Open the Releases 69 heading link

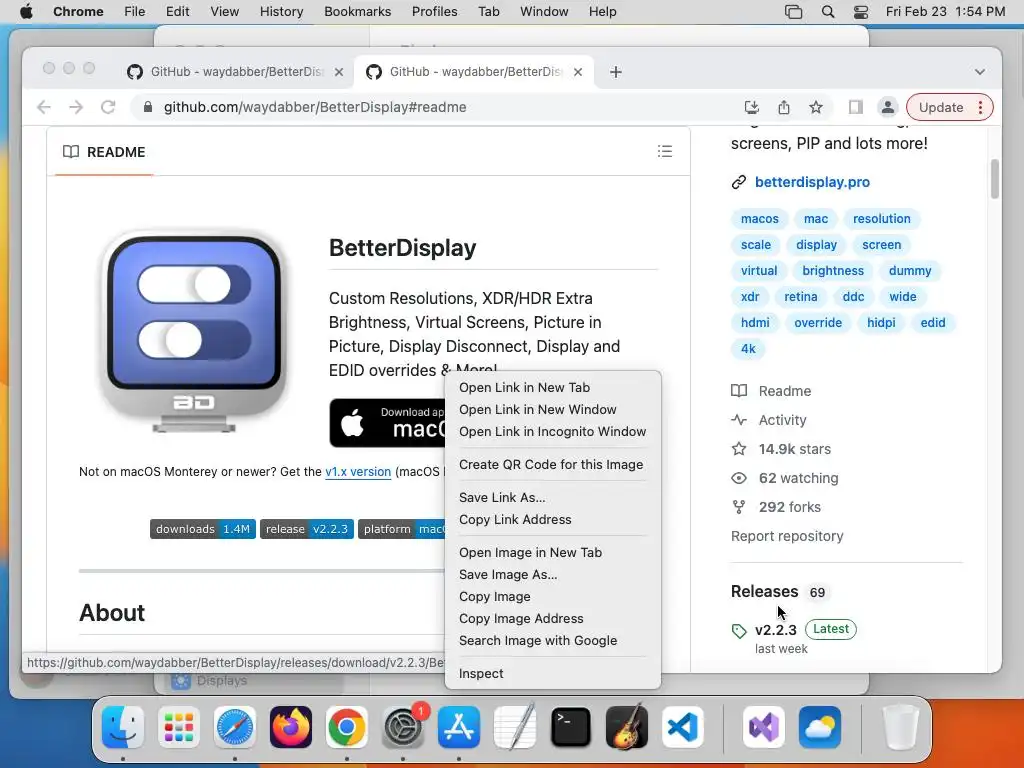coord(780,592)
